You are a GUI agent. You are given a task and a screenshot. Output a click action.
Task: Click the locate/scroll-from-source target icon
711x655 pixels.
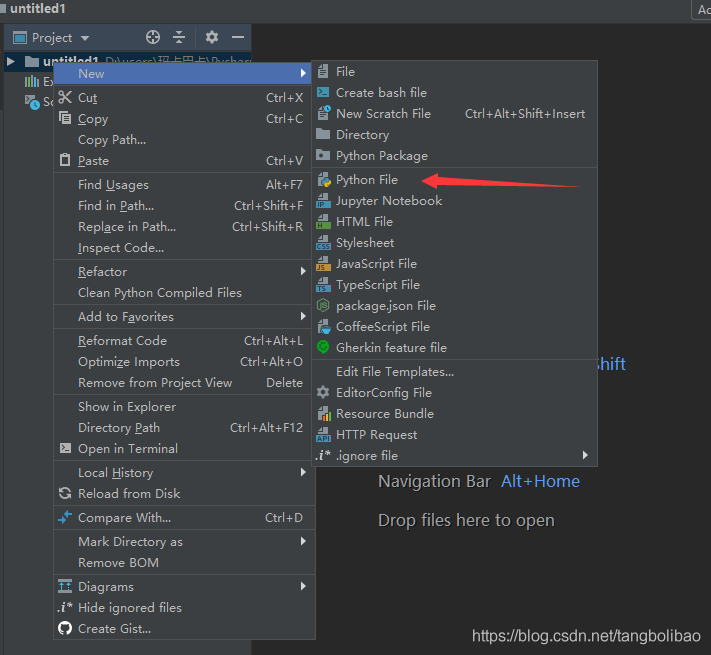pos(153,37)
